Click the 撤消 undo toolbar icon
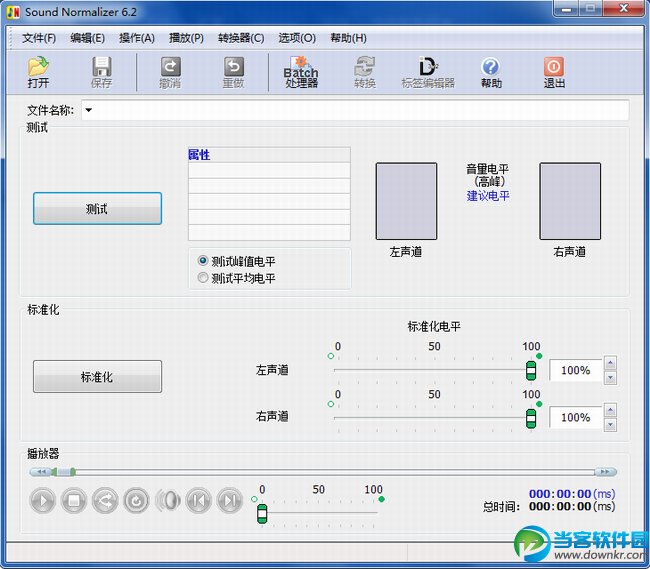Viewport: 650px width, 569px height. [170, 72]
